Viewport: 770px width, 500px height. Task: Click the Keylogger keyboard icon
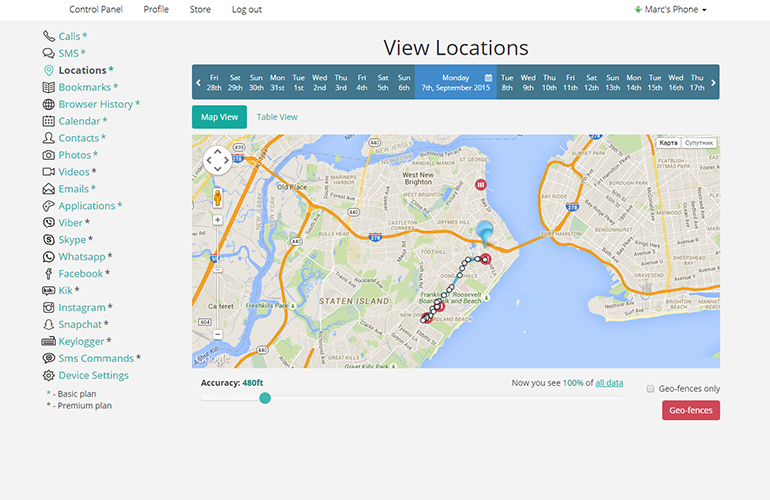49,341
